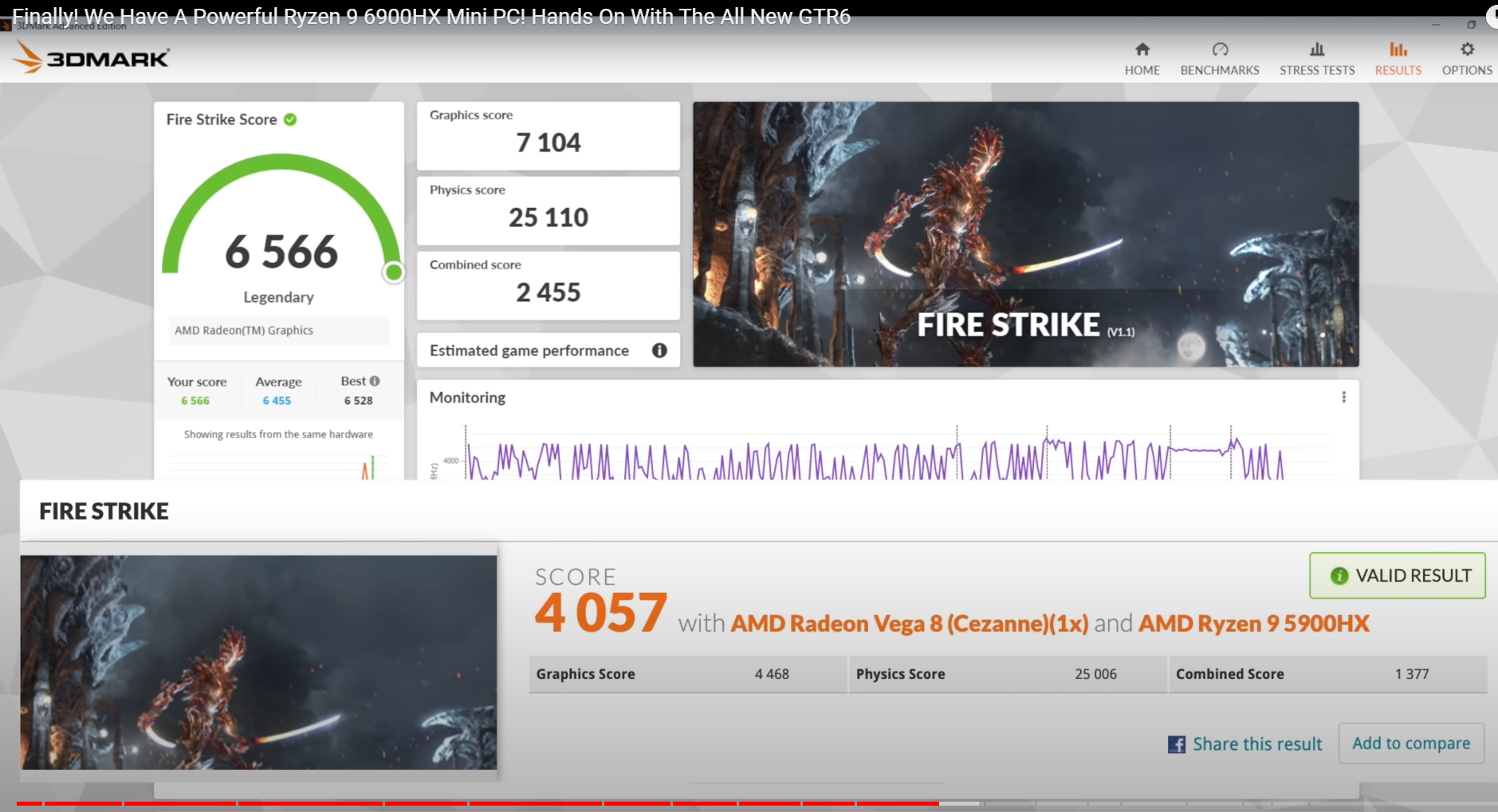Click the info icon in Valid Result badge
Screen dimensions: 1498x812
pos(1339,575)
